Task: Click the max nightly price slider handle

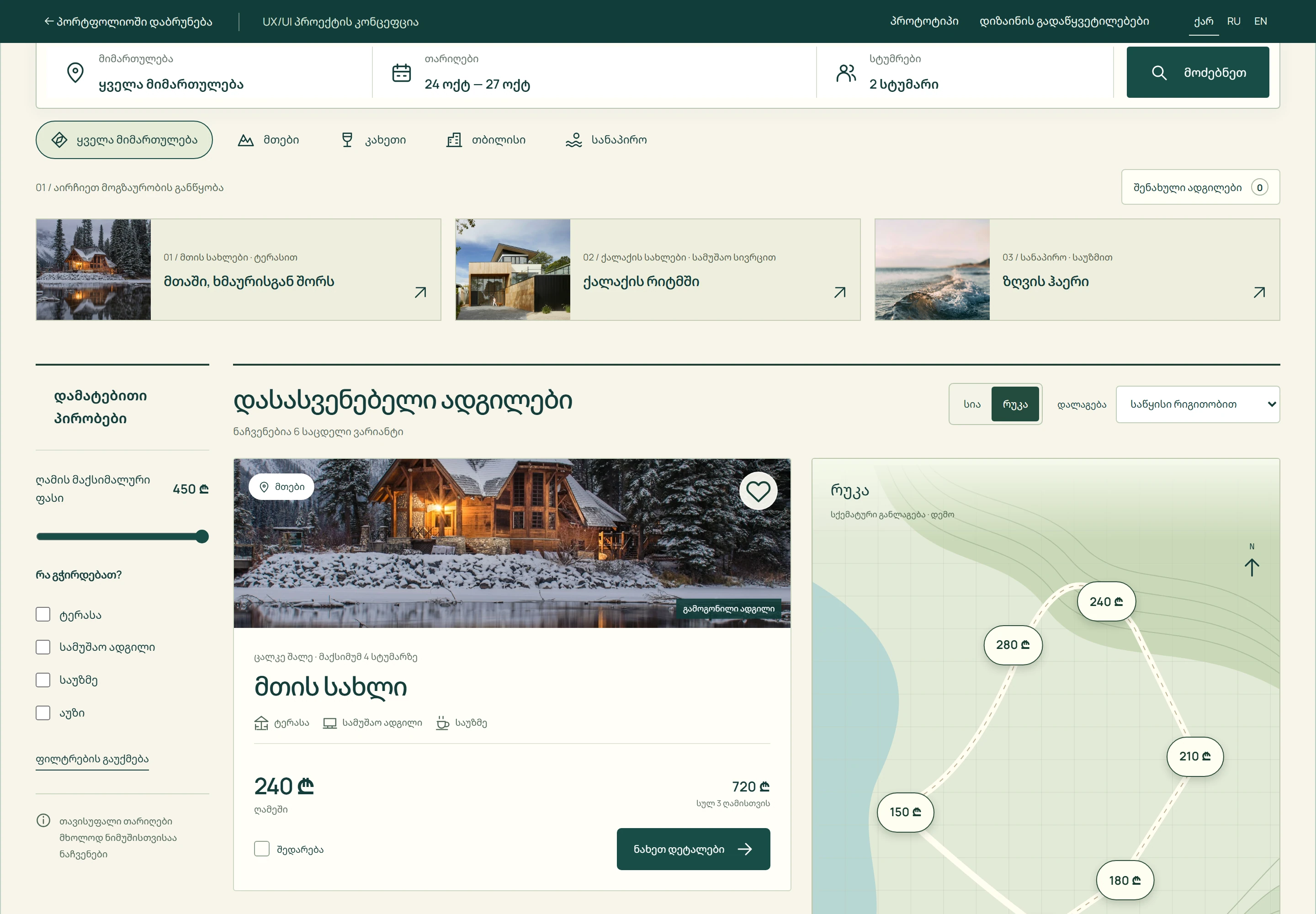Action: pos(202,537)
